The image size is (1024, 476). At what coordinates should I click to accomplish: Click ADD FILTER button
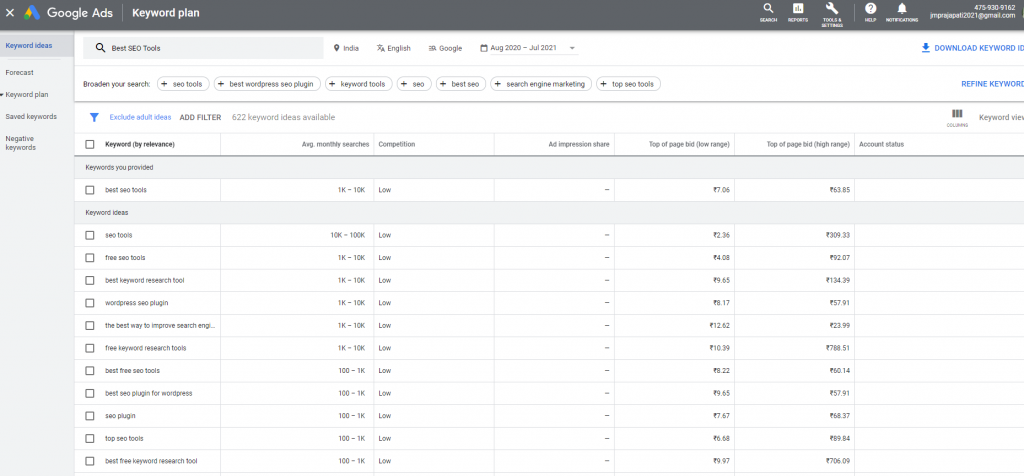tap(200, 118)
